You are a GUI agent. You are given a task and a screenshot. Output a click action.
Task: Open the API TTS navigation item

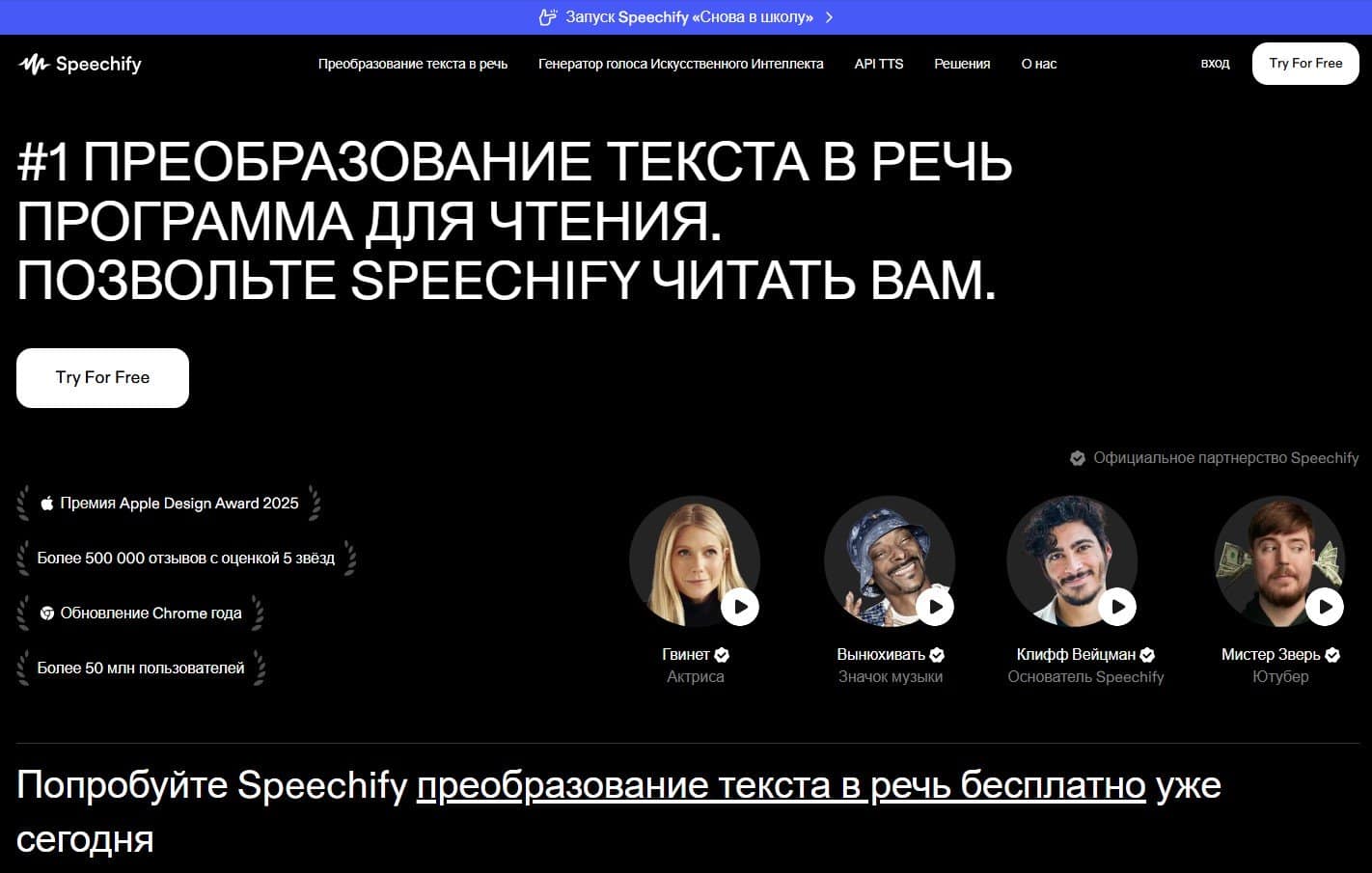878,65
